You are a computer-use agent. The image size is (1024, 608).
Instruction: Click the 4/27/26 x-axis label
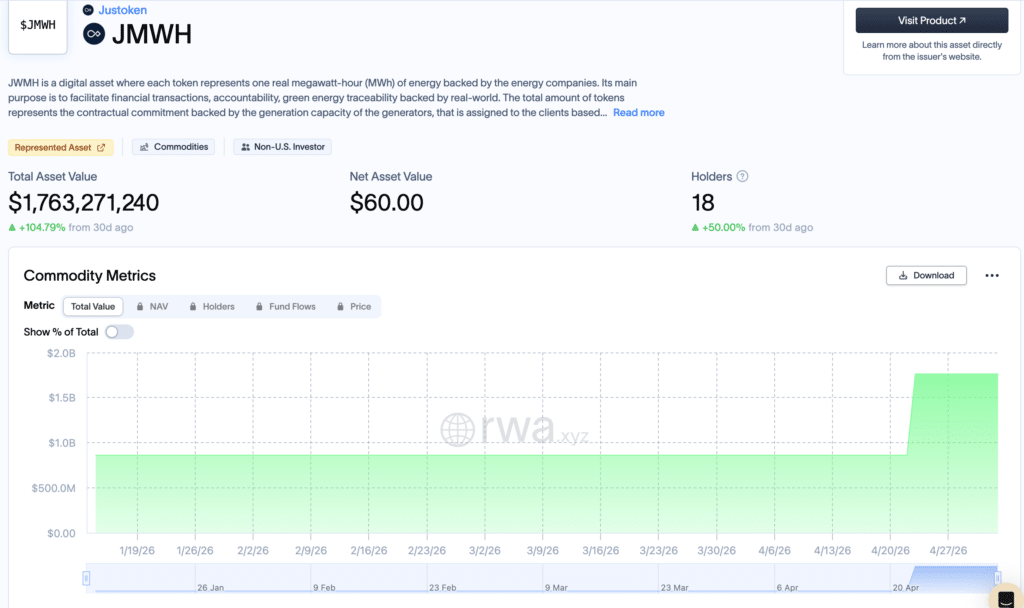(x=948, y=551)
